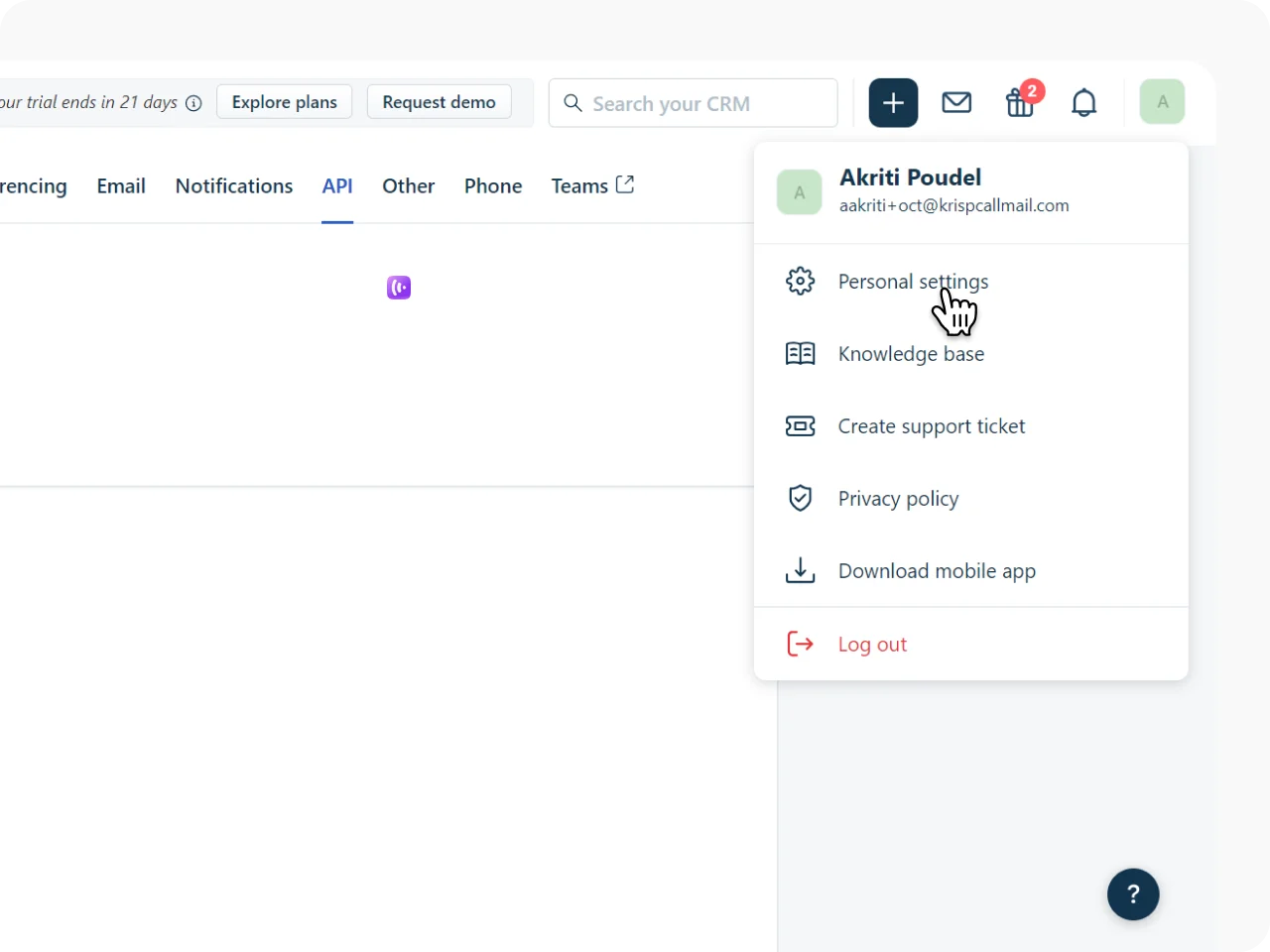Click the purple KrispCall app icon
The height and width of the screenshot is (952, 1270).
click(399, 288)
